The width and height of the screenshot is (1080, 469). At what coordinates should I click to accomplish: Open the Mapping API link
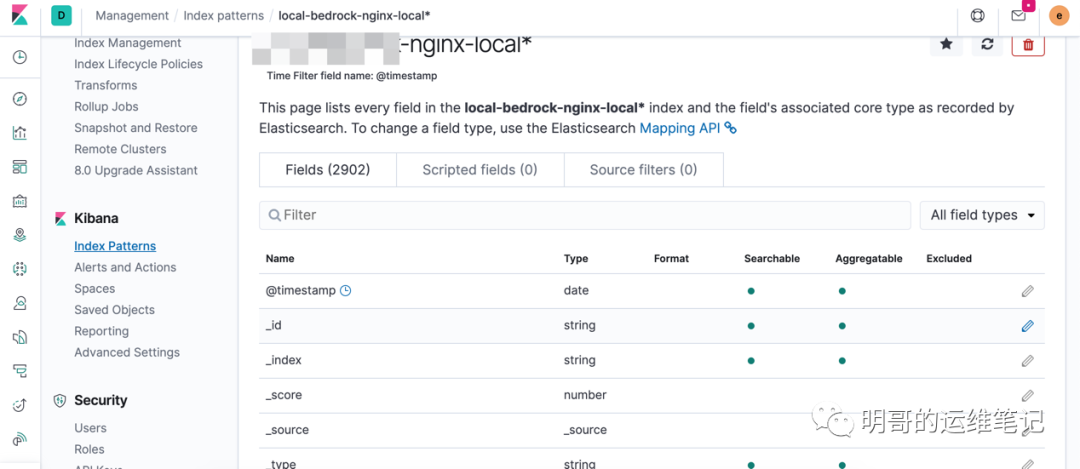(x=678, y=128)
